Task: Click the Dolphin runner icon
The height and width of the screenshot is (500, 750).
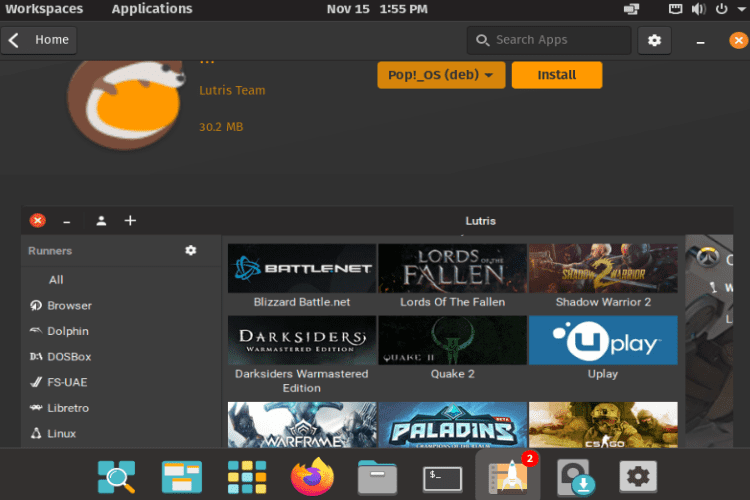Action: click(36, 331)
